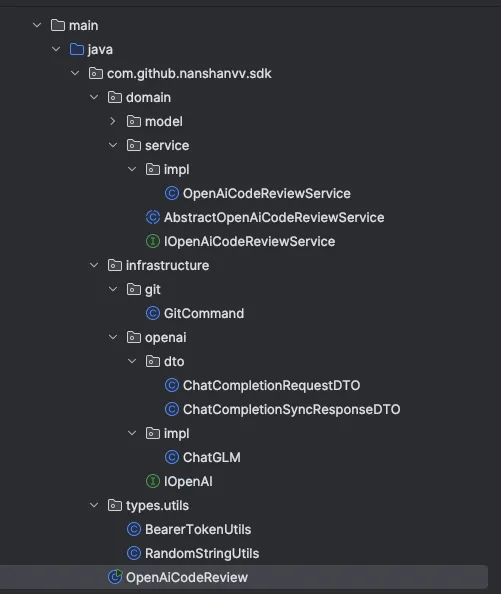This screenshot has height=594, width=501.
Task: Select ChatCompletionSyncResponseDTO file
Action: click(x=291, y=410)
